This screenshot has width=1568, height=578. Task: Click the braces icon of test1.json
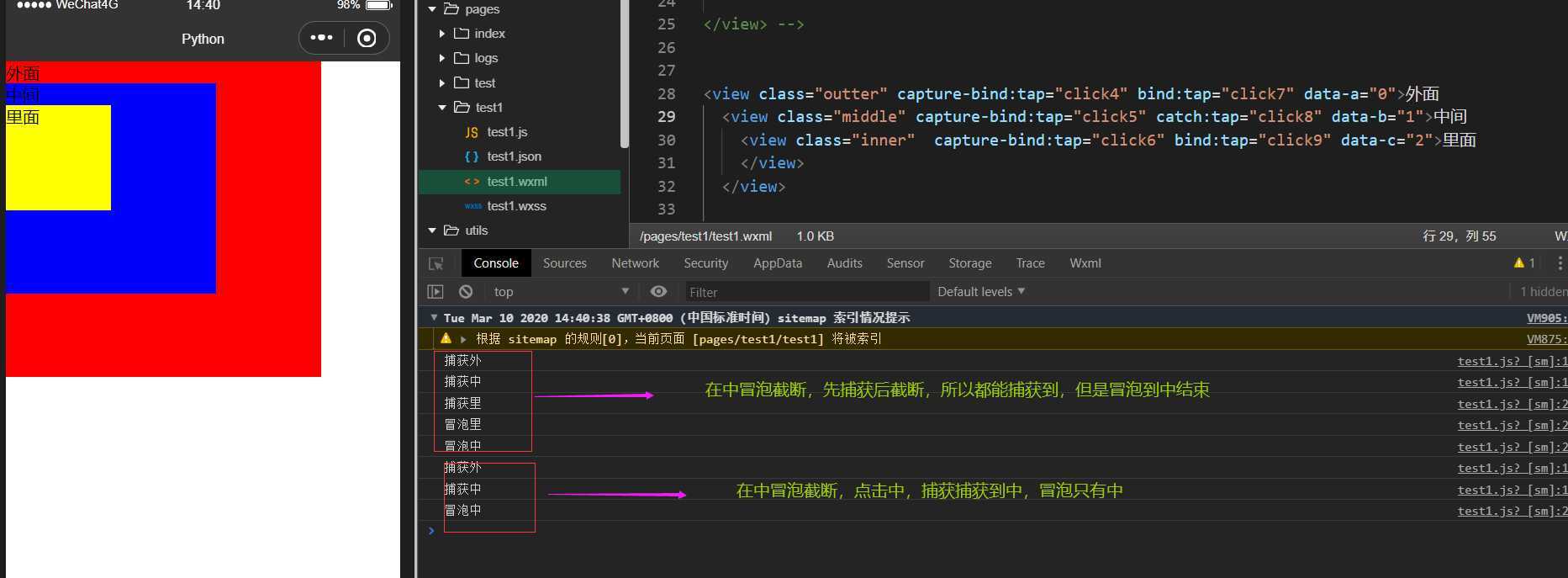(x=472, y=156)
